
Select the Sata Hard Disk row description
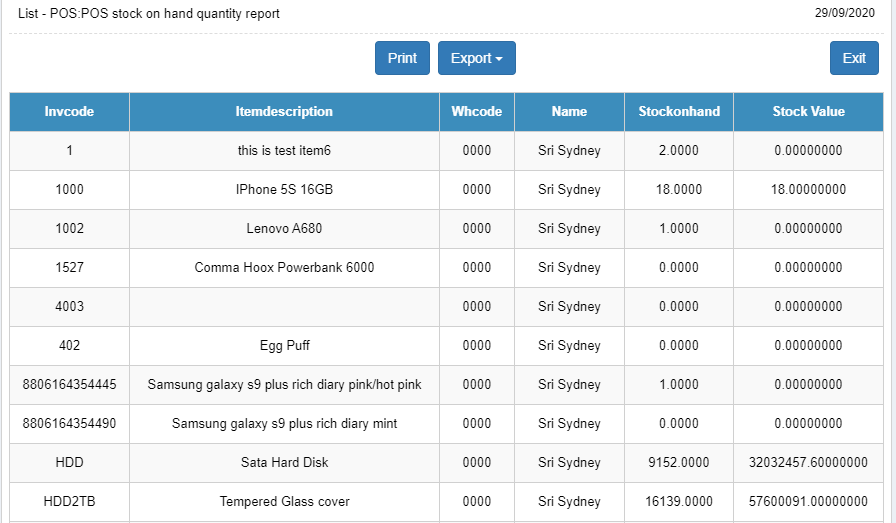284,463
